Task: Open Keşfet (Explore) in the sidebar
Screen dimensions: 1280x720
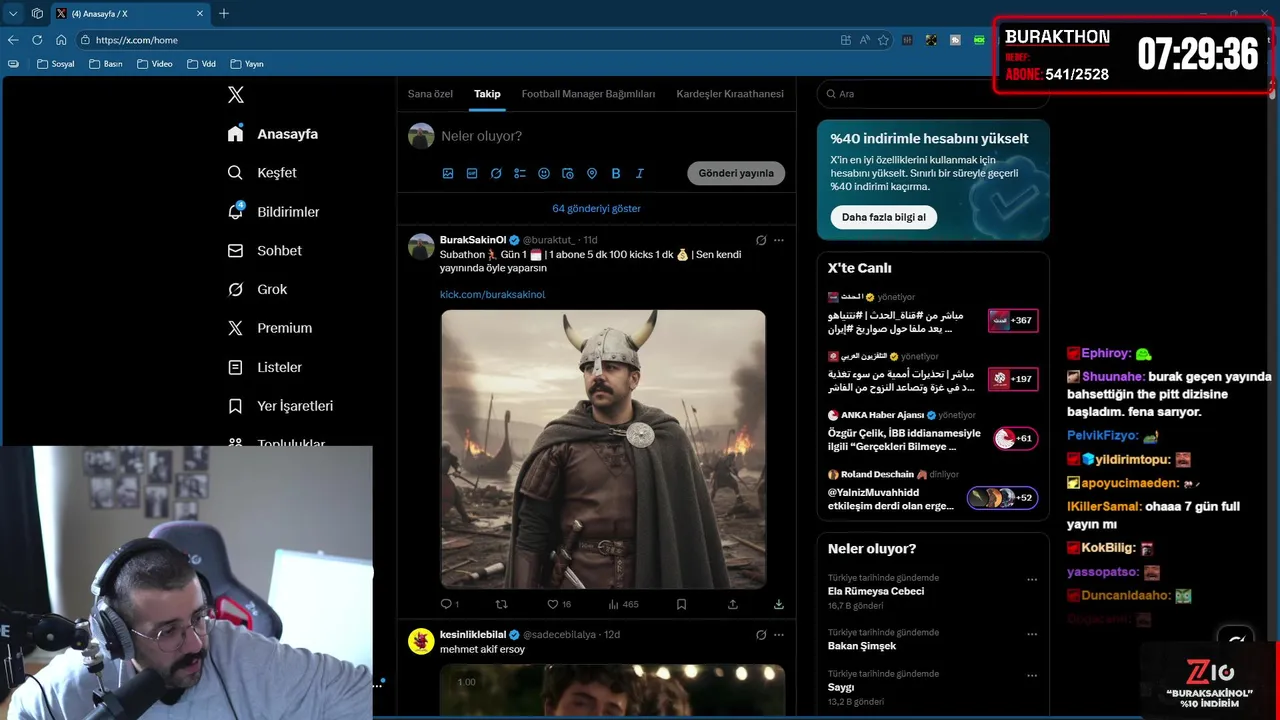Action: coord(263,173)
